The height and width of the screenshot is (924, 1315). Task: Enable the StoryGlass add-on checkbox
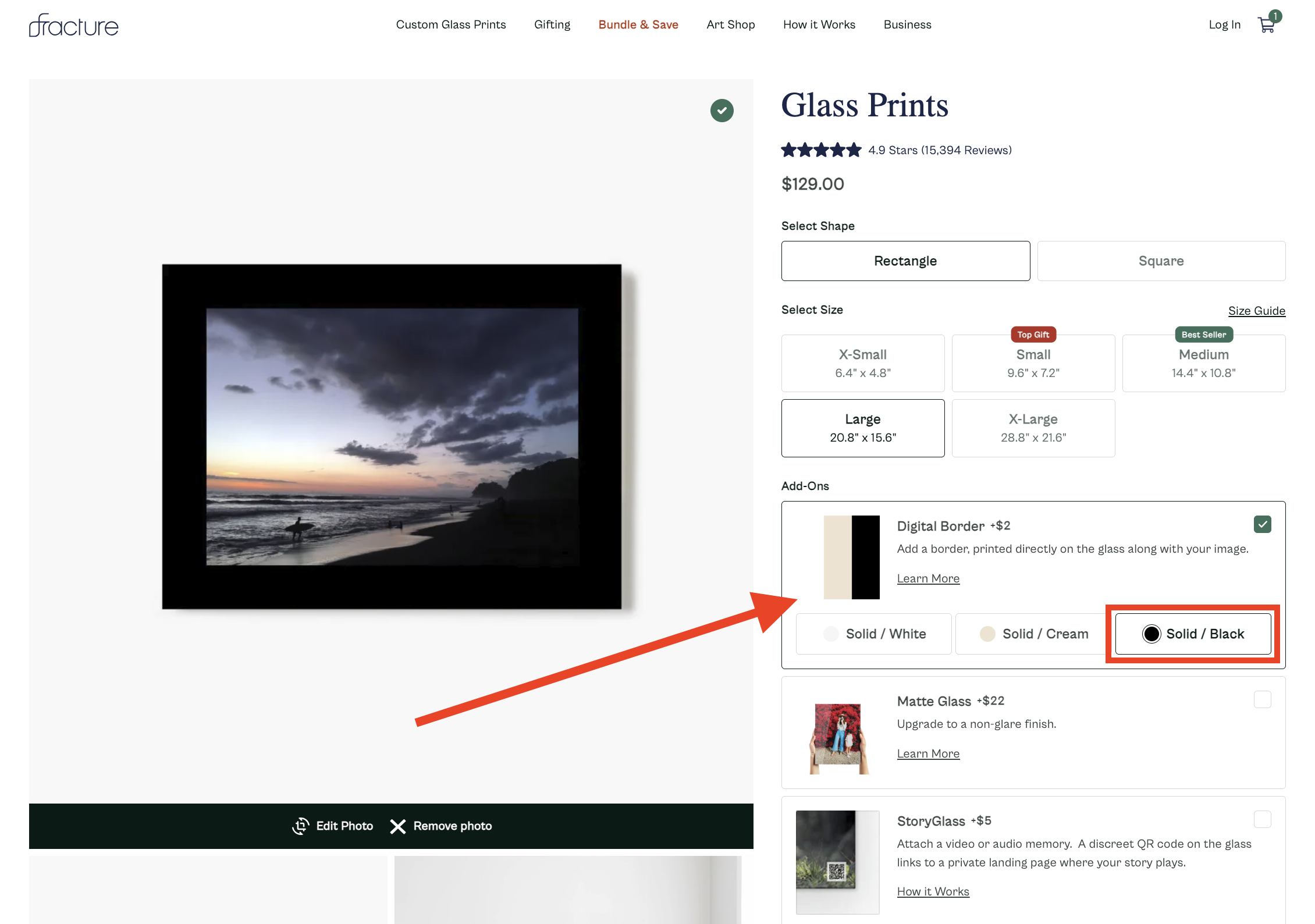pyautogui.click(x=1262, y=819)
